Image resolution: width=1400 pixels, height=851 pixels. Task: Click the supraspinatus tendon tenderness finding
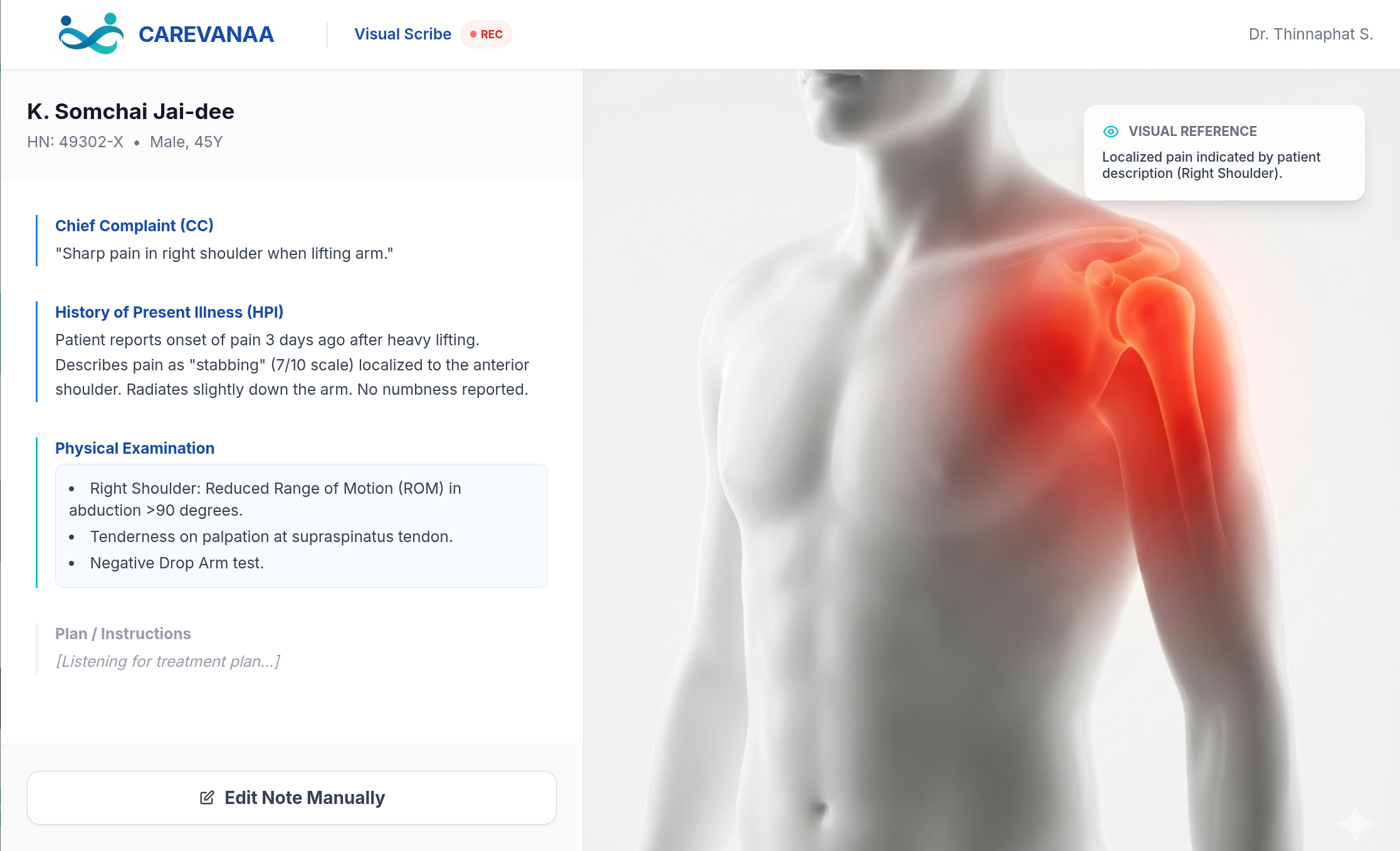click(x=271, y=536)
